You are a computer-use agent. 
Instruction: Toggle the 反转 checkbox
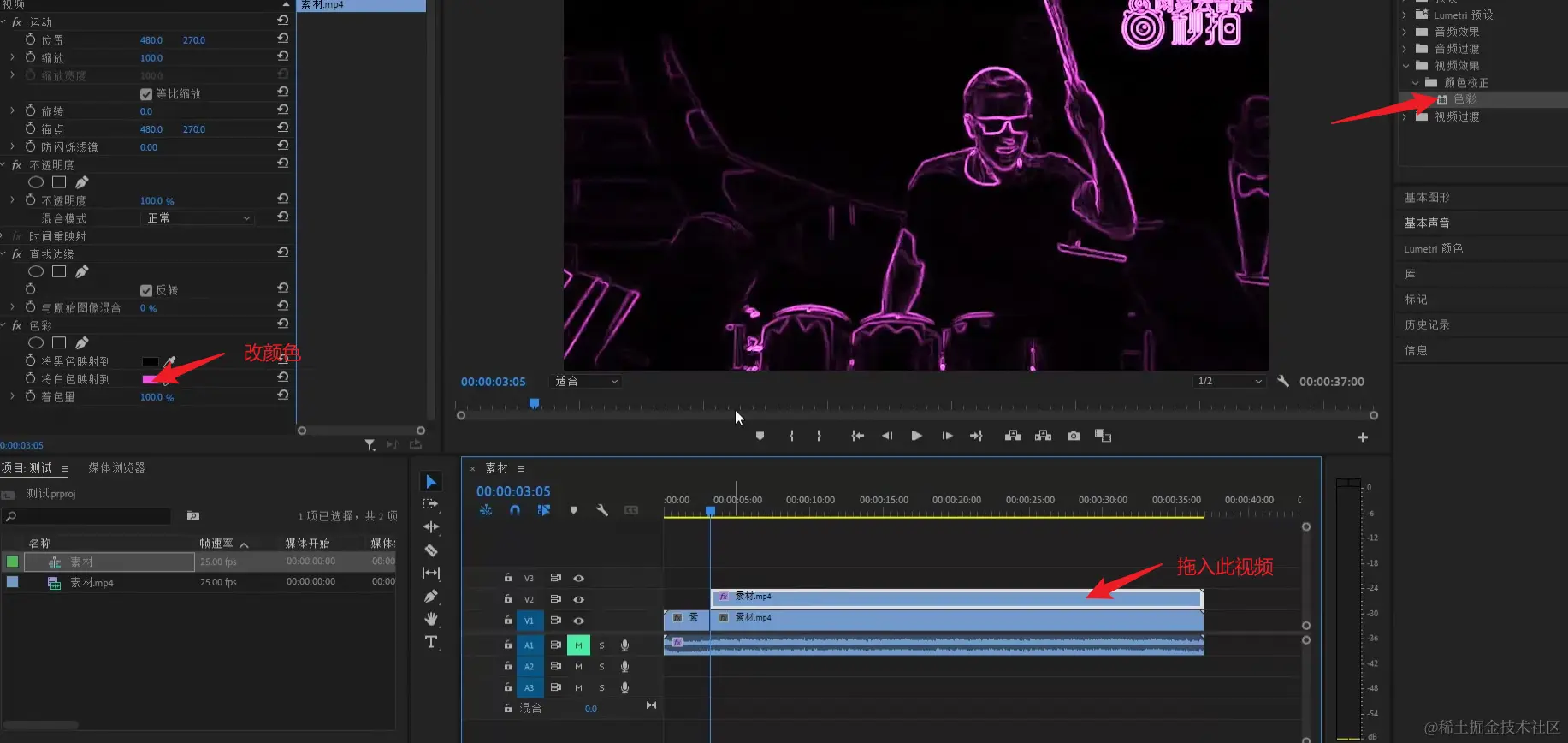[146, 290]
